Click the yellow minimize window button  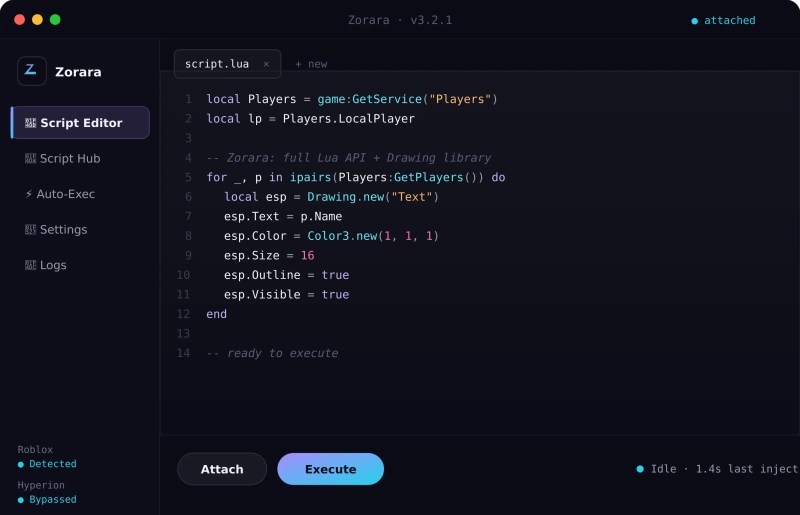click(37, 20)
